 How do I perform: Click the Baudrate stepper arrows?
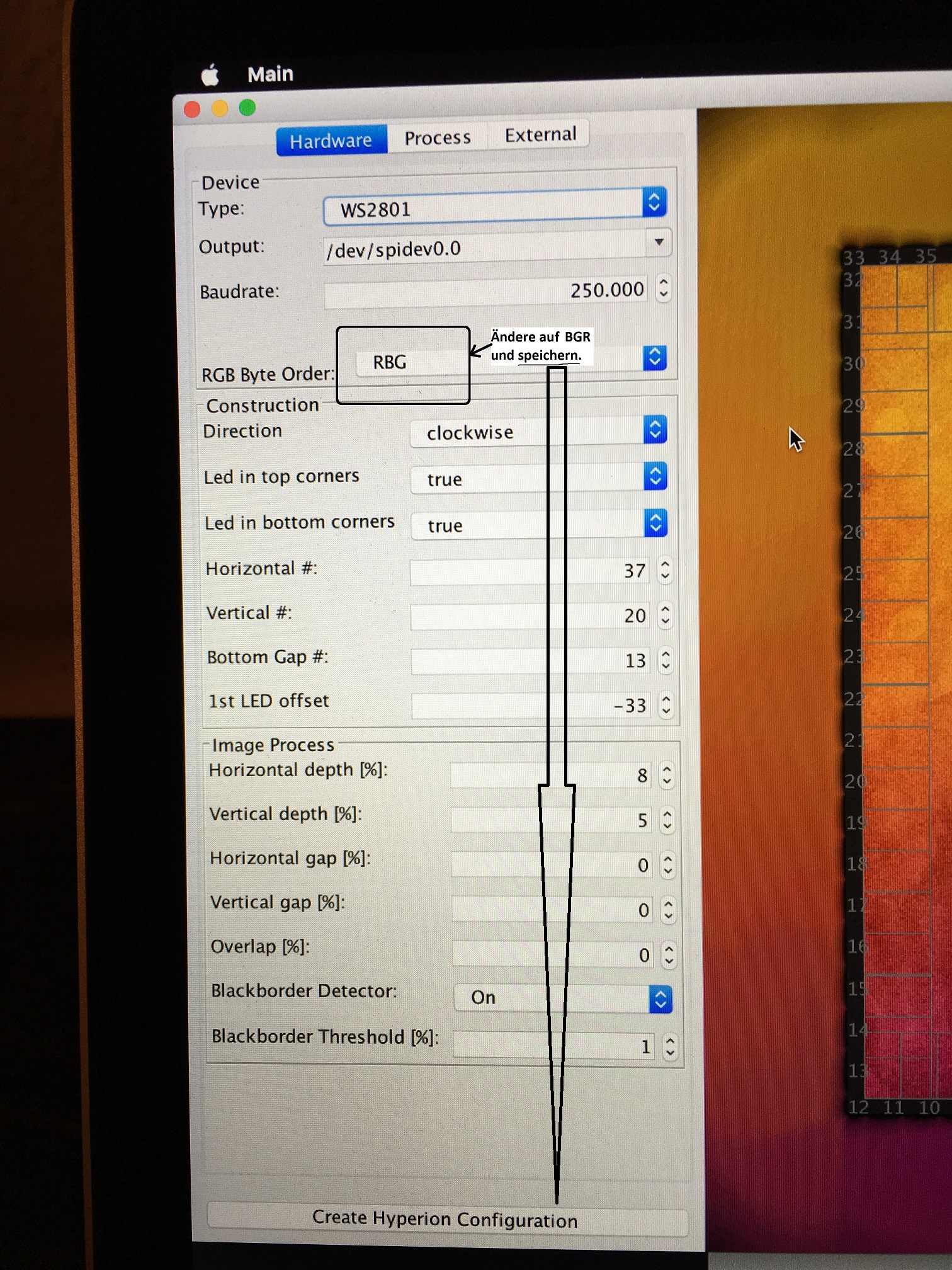point(663,289)
